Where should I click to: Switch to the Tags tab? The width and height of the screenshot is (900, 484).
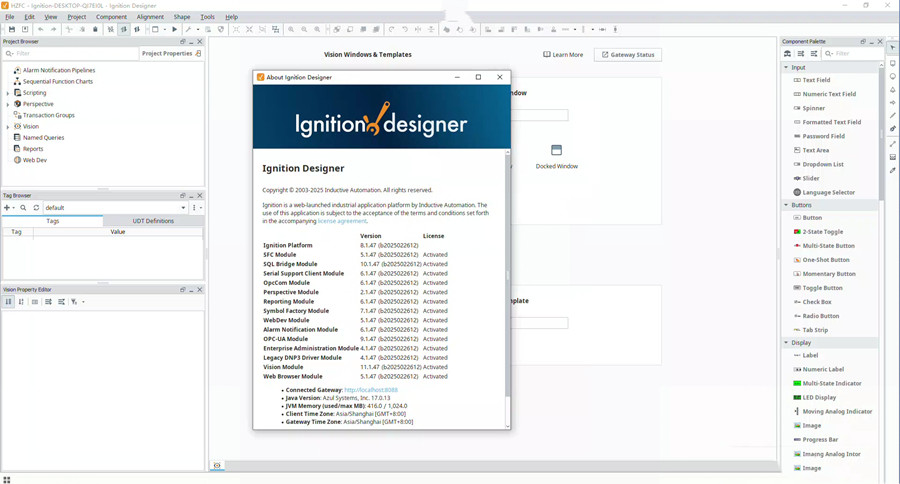pos(52,221)
